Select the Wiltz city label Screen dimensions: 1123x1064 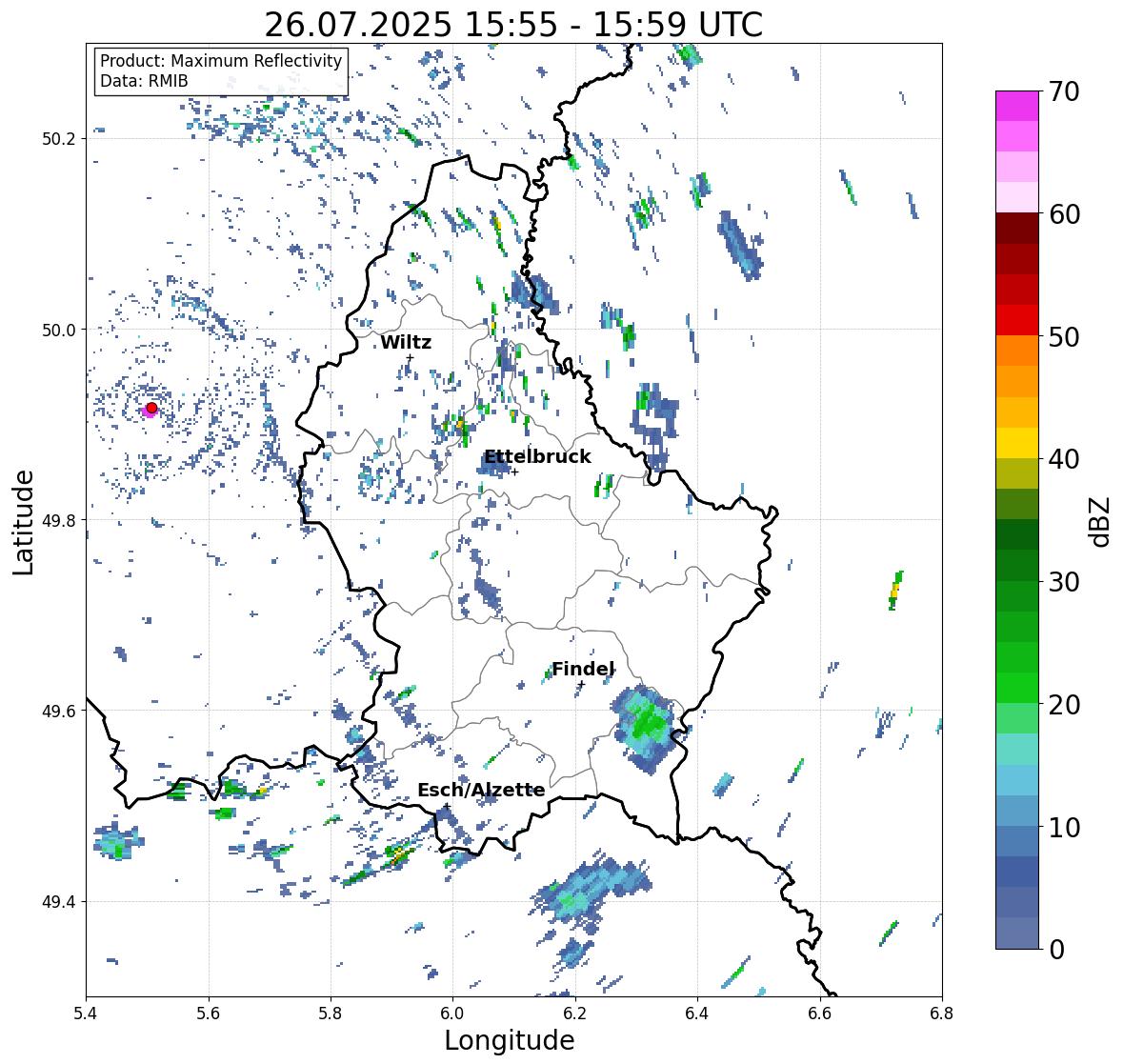tap(406, 342)
